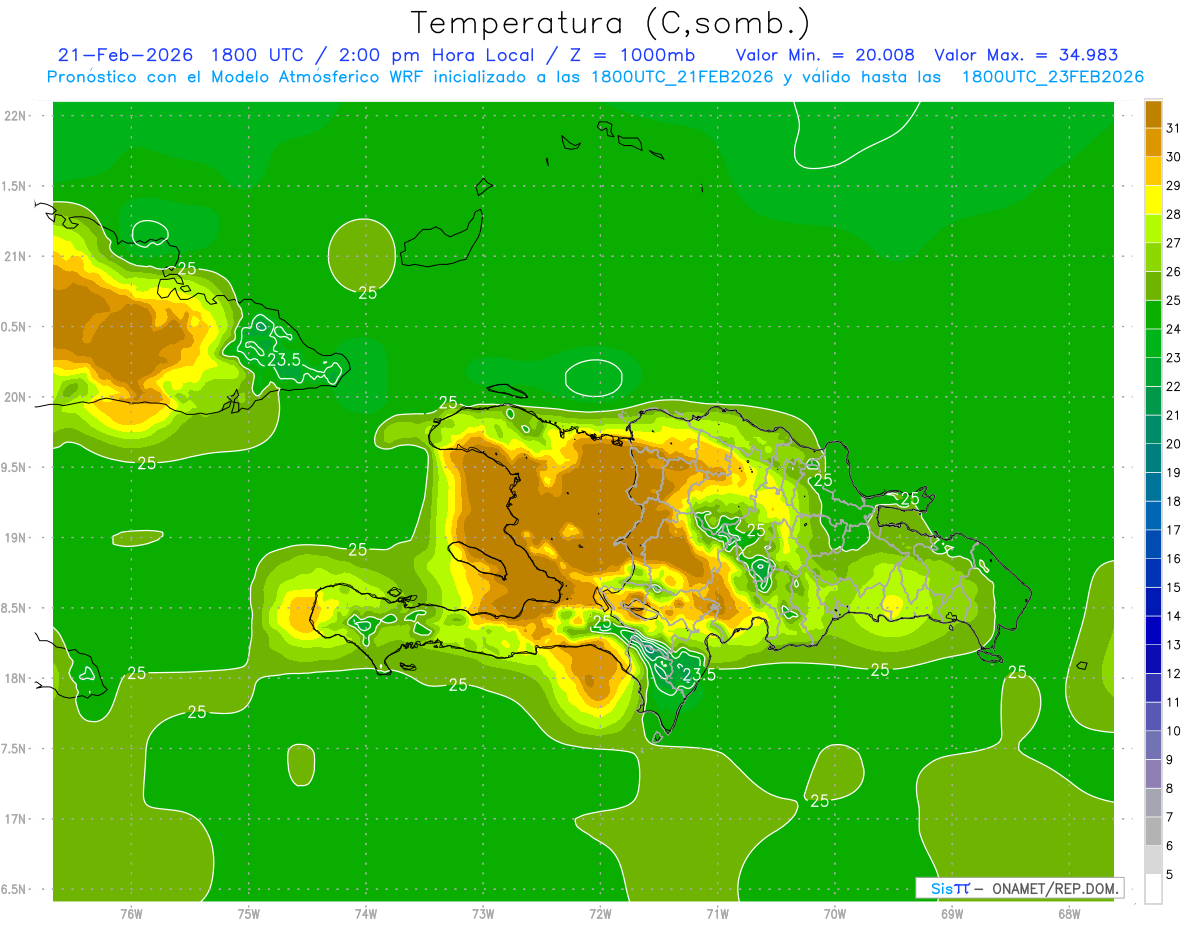
Task: Click the "1800 UTC" time in header
Action: [257, 55]
